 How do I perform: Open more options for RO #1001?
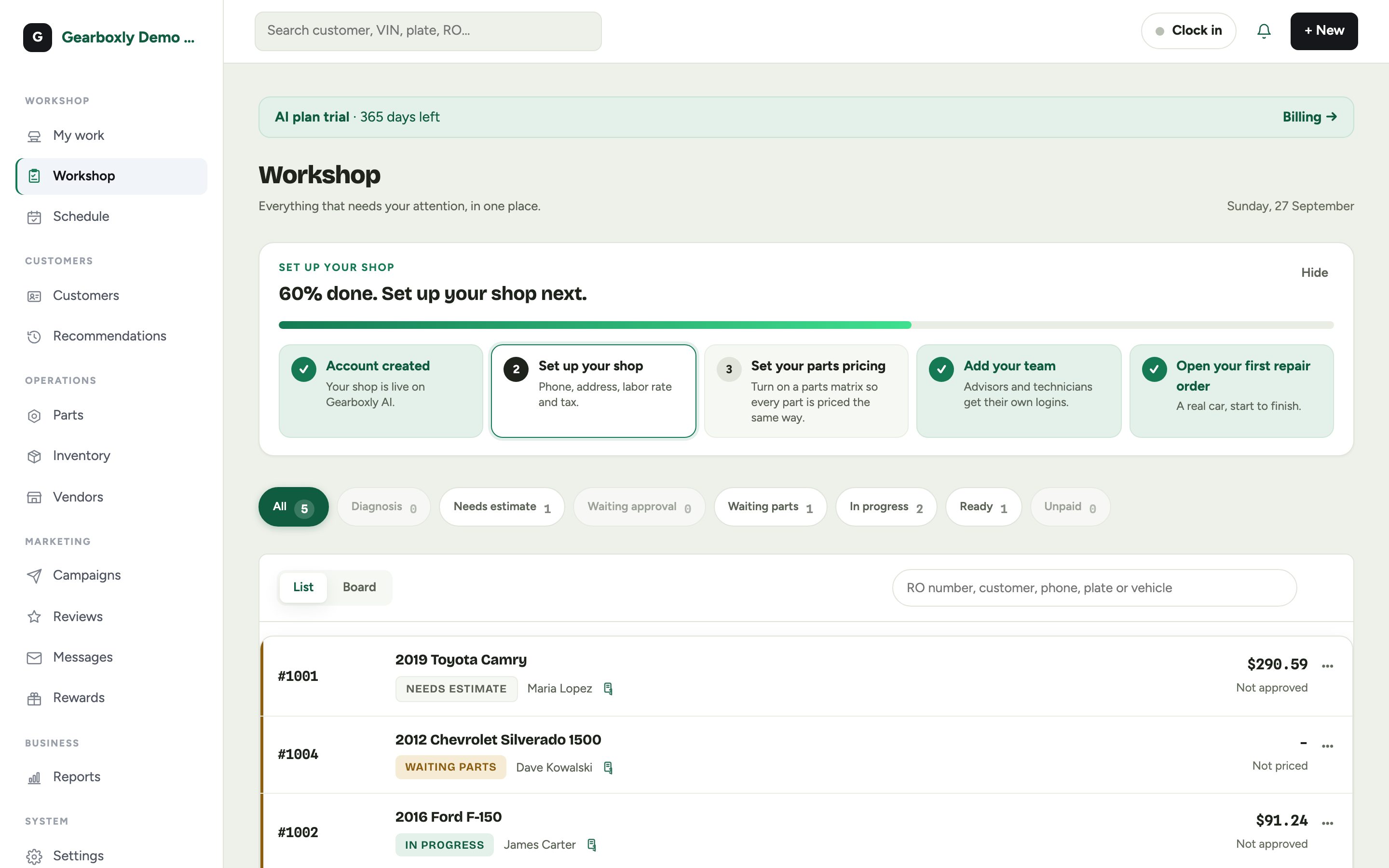point(1327,666)
